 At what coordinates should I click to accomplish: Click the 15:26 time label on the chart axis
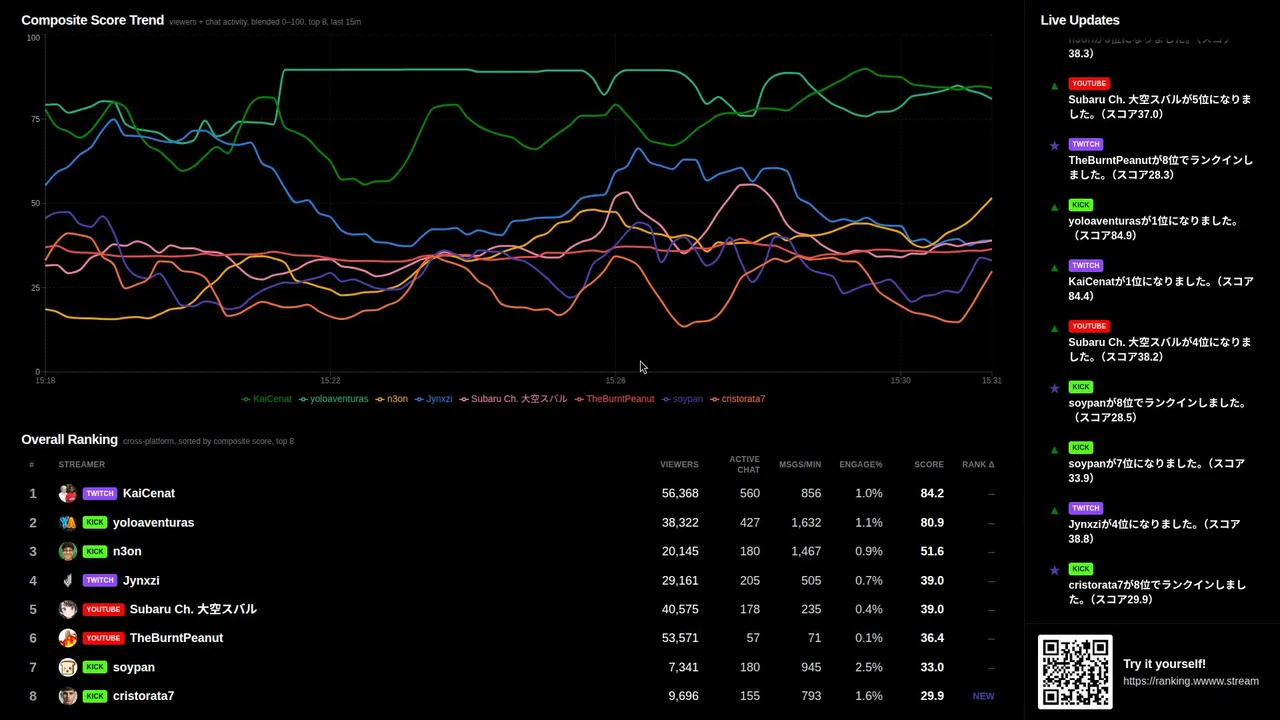pyautogui.click(x=616, y=381)
